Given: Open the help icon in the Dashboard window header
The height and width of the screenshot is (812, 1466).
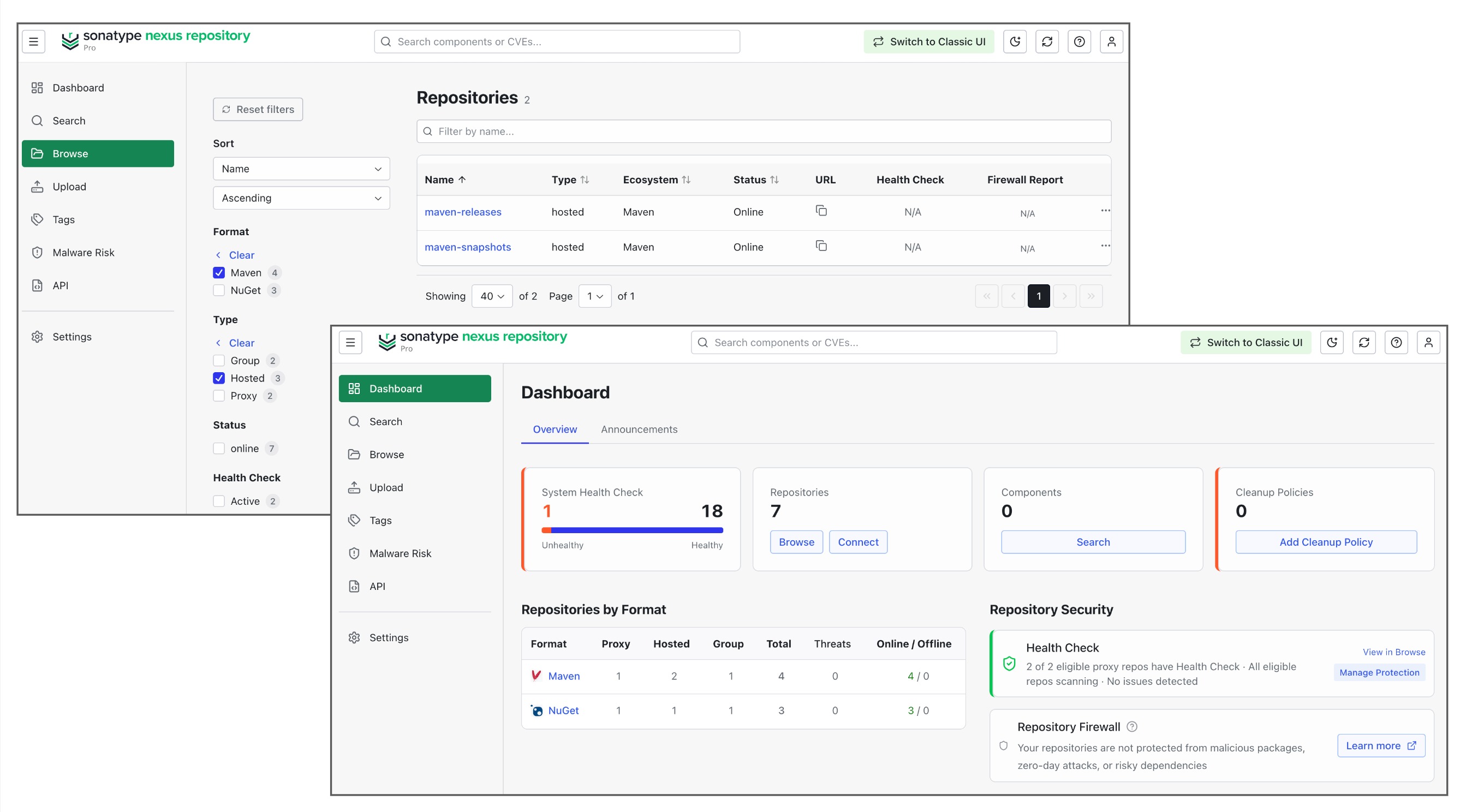Looking at the screenshot, I should pos(1396,343).
